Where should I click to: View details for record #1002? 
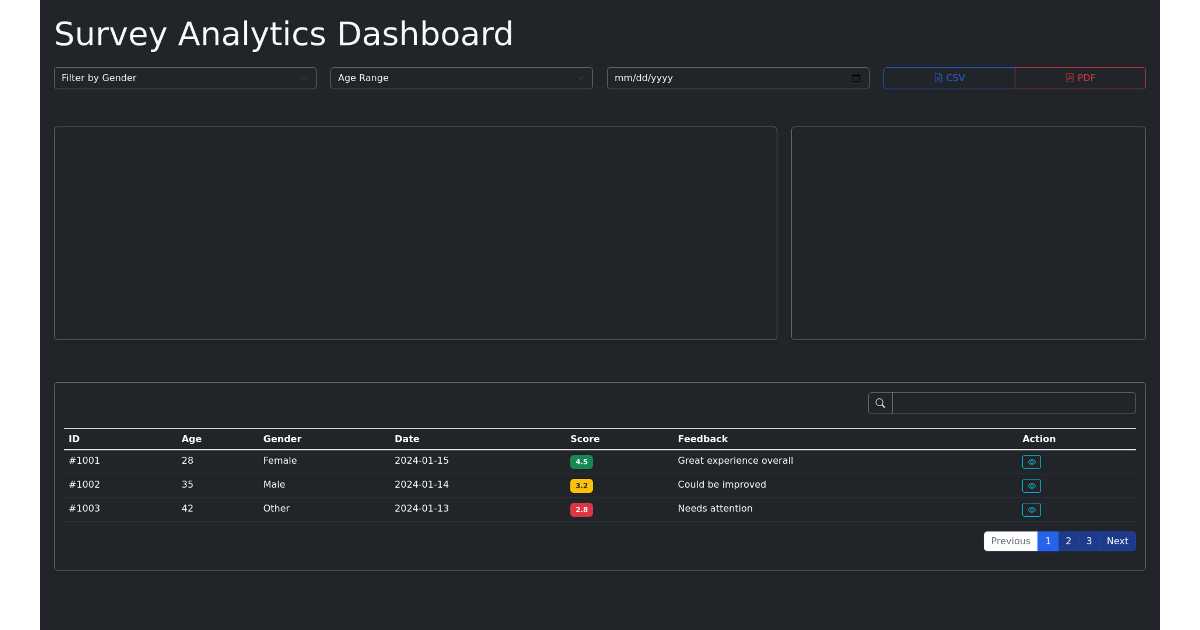pyautogui.click(x=1031, y=486)
